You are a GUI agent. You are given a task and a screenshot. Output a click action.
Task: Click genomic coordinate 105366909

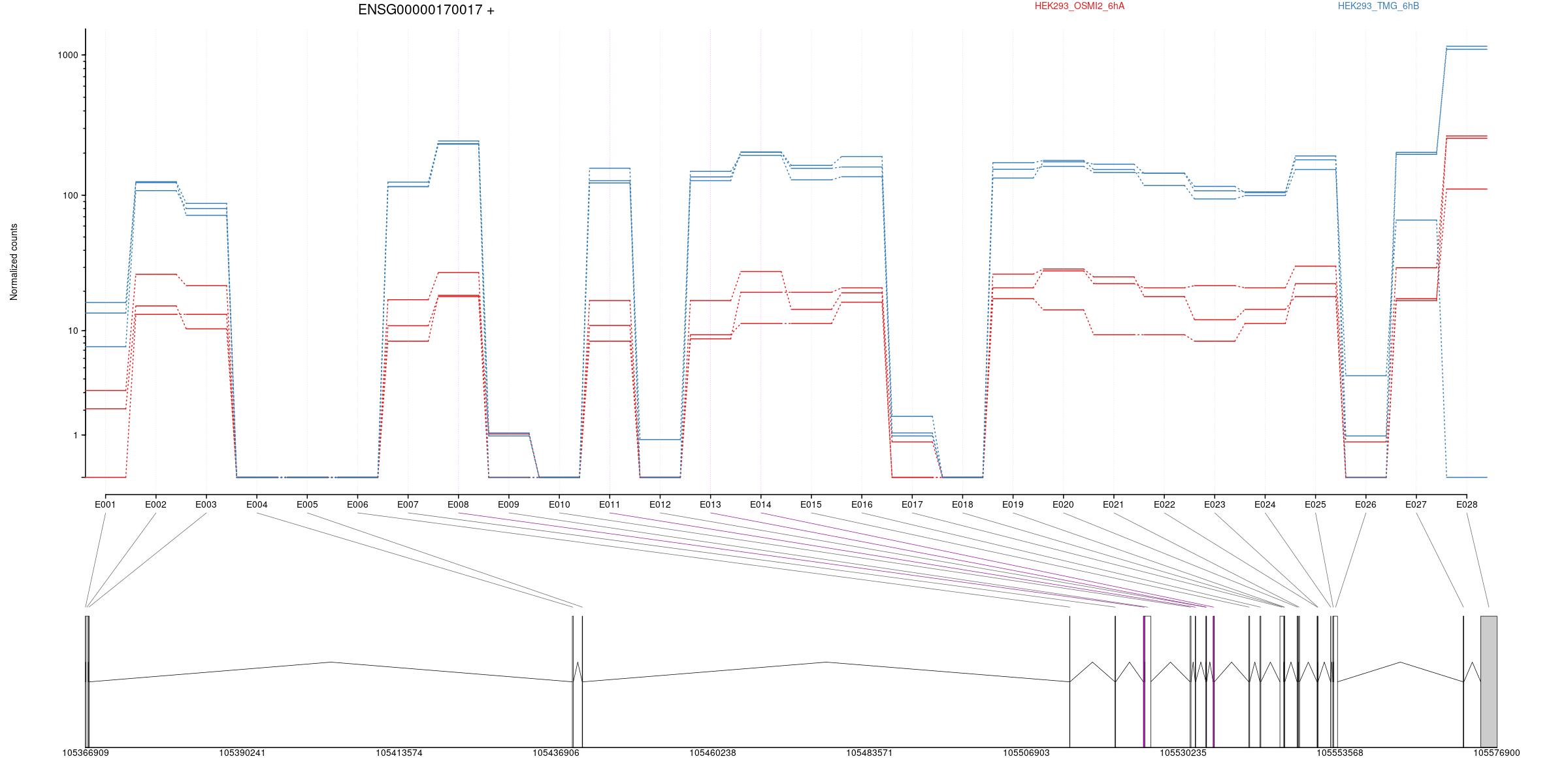(x=86, y=753)
